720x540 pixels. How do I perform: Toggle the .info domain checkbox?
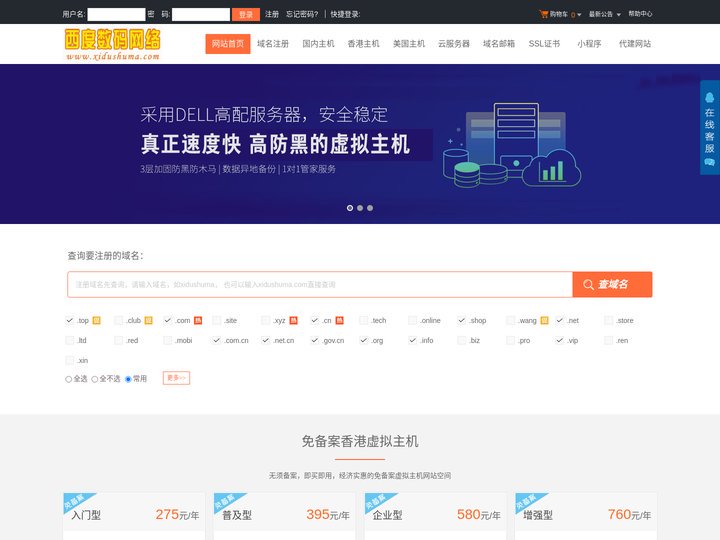(412, 340)
